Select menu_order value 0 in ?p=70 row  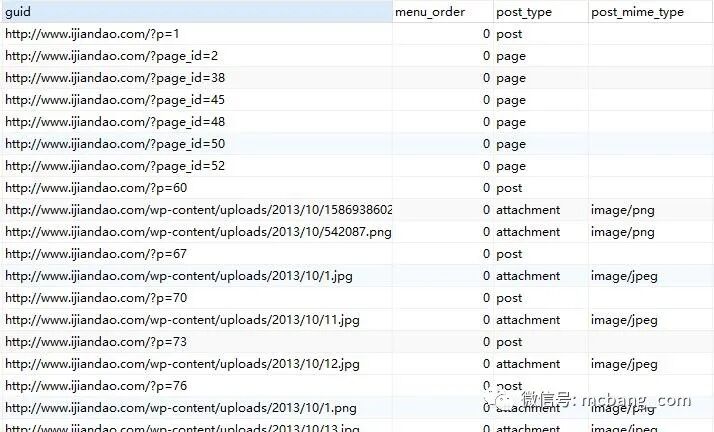(443, 298)
